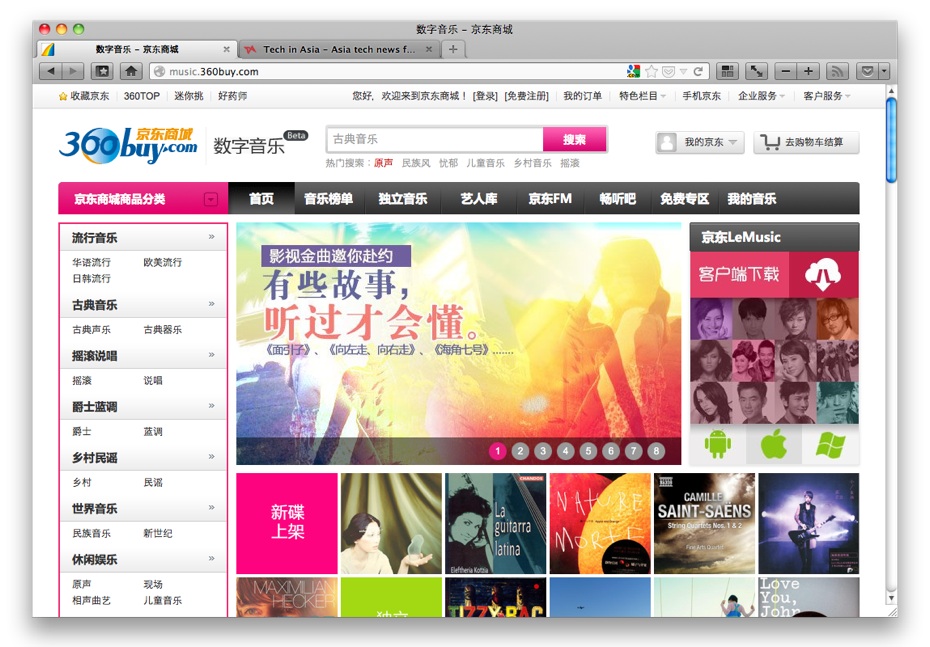Select the 首页 navigation tab
Screen dimensions: 930x647
coord(262,199)
